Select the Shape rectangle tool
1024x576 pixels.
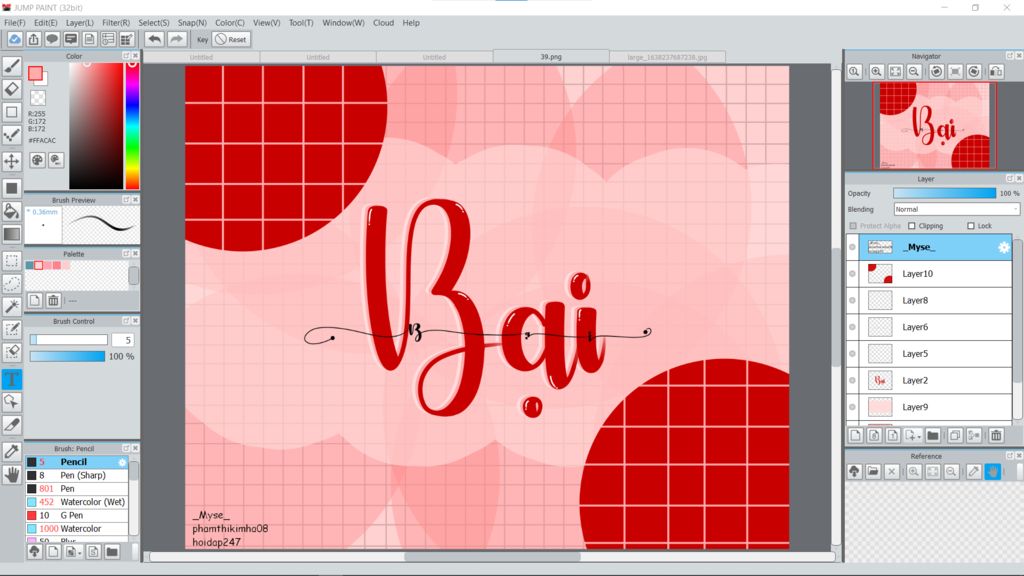point(12,112)
